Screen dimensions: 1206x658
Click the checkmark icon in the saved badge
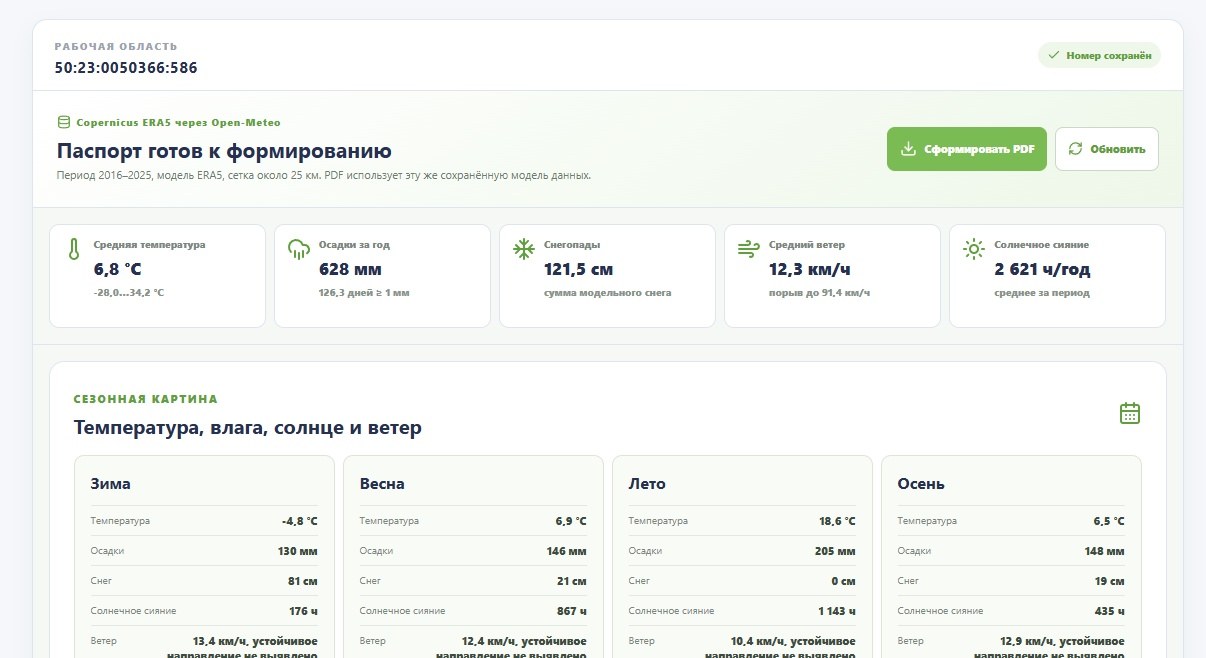[1054, 55]
